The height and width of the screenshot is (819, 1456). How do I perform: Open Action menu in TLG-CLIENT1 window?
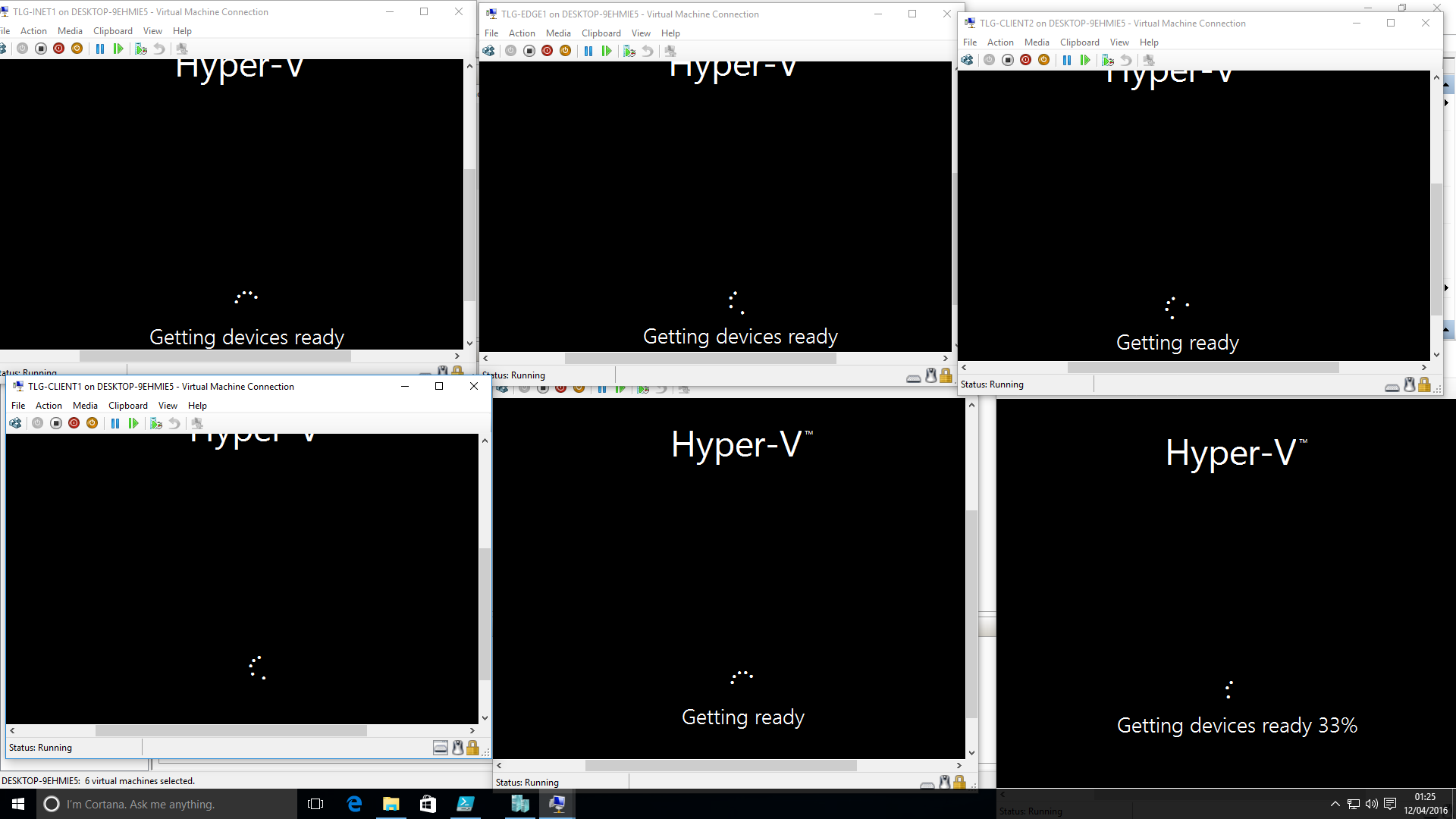[49, 406]
